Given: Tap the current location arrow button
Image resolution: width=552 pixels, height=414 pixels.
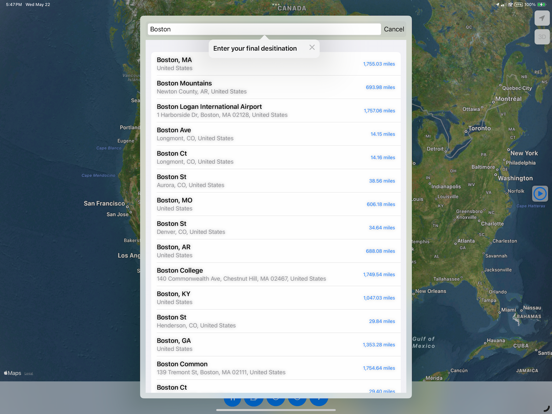Looking at the screenshot, I should coord(542,18).
